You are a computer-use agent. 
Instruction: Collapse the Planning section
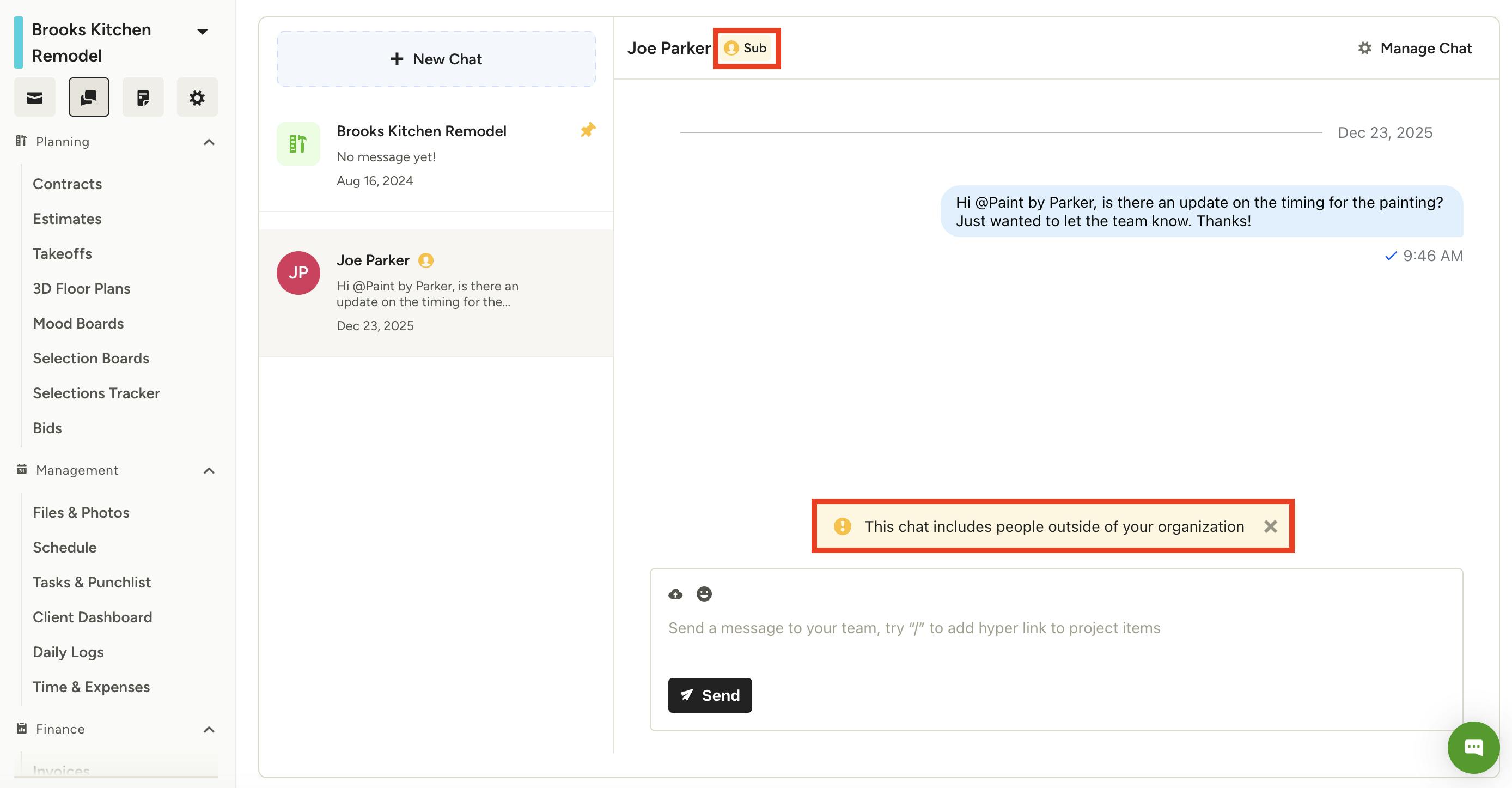[209, 142]
